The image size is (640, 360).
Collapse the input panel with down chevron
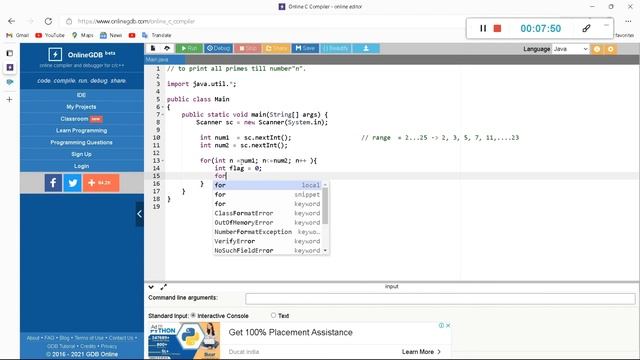(x=151, y=287)
